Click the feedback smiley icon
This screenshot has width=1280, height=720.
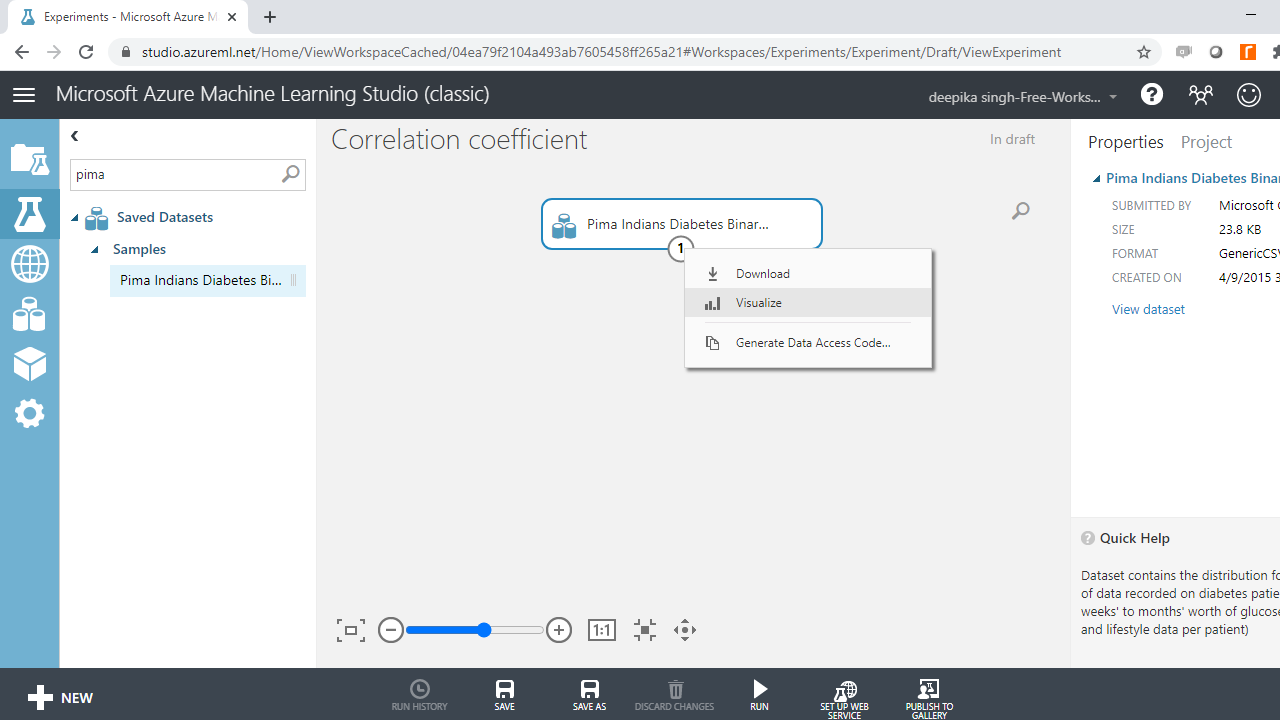1249,95
